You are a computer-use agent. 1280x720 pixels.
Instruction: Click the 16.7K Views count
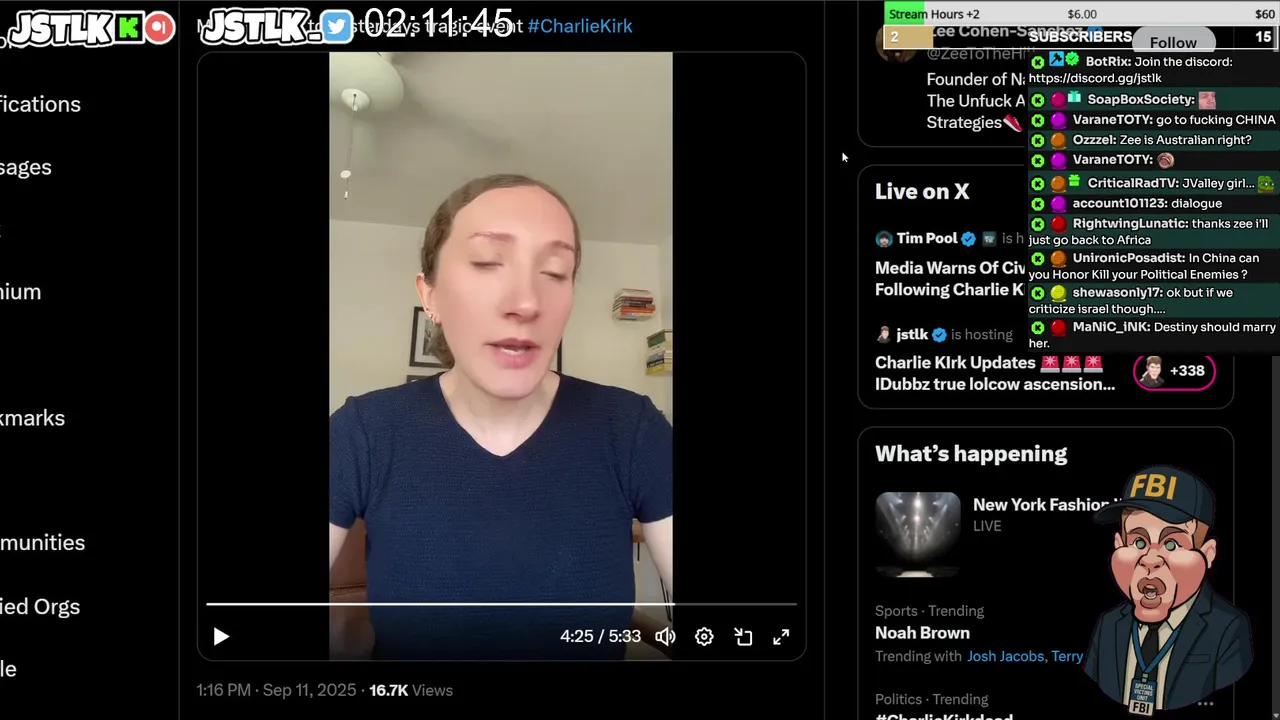pos(411,690)
